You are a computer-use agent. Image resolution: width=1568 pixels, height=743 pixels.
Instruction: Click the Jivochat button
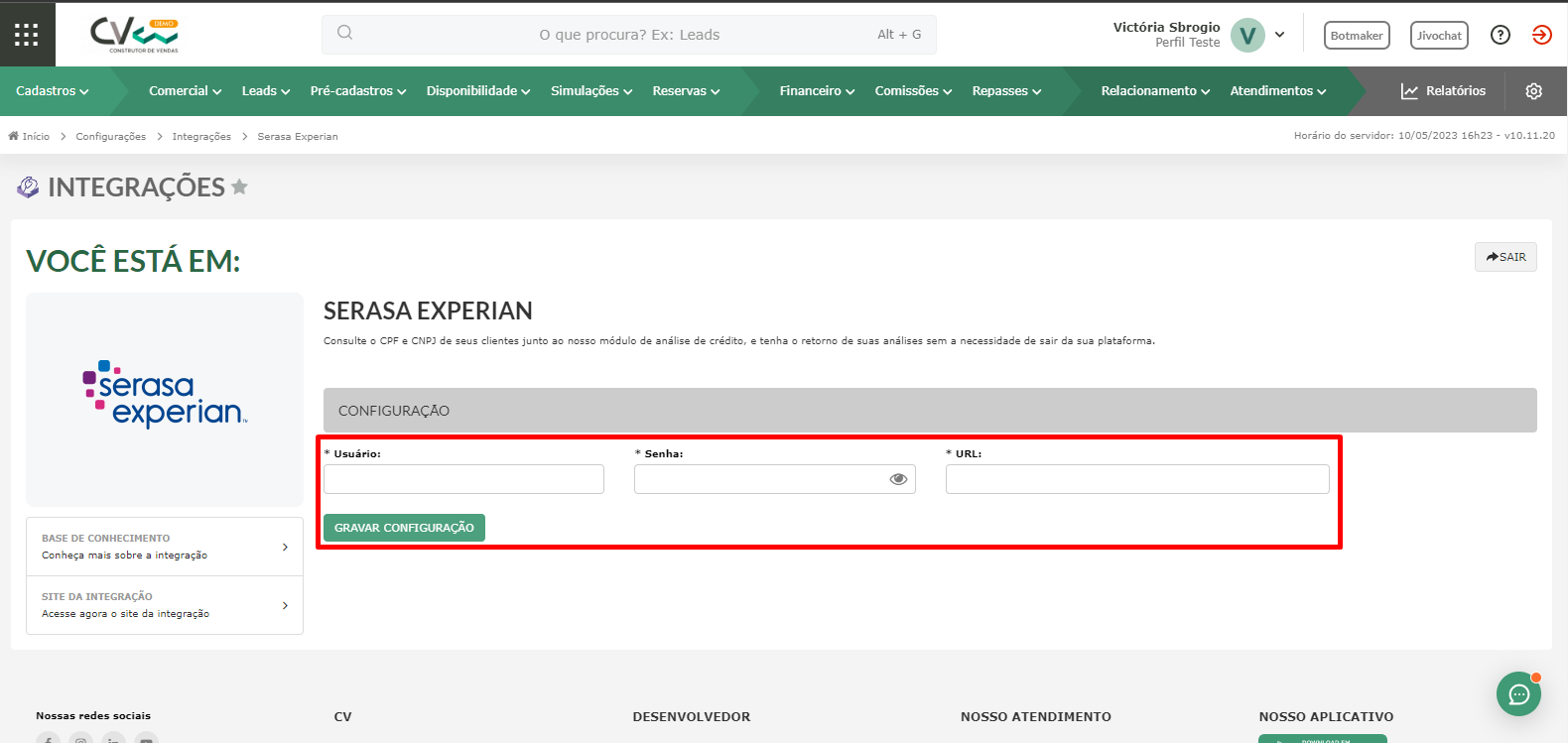point(1439,36)
